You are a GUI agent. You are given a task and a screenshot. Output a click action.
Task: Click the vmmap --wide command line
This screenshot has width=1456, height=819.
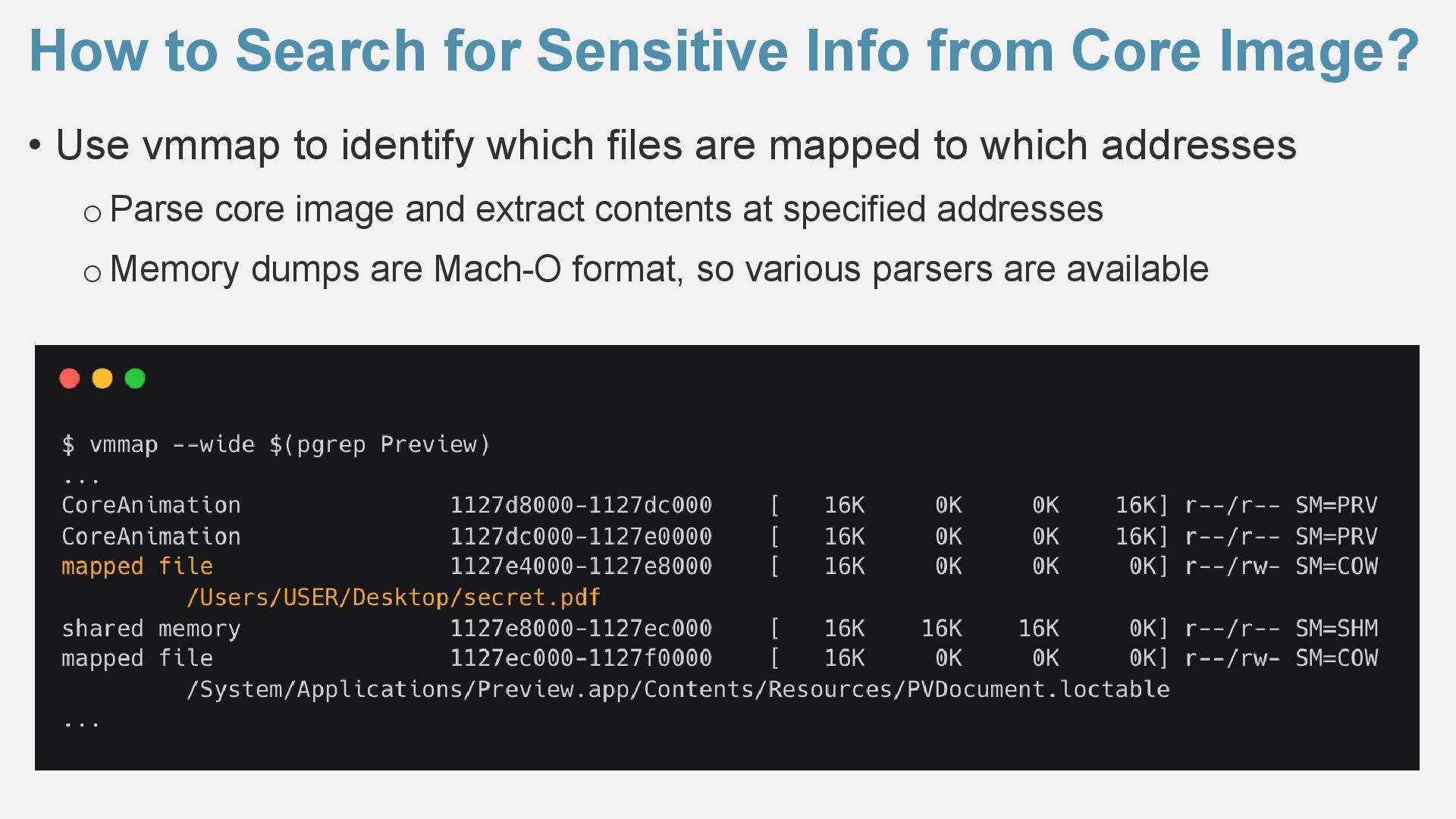[x=276, y=444]
